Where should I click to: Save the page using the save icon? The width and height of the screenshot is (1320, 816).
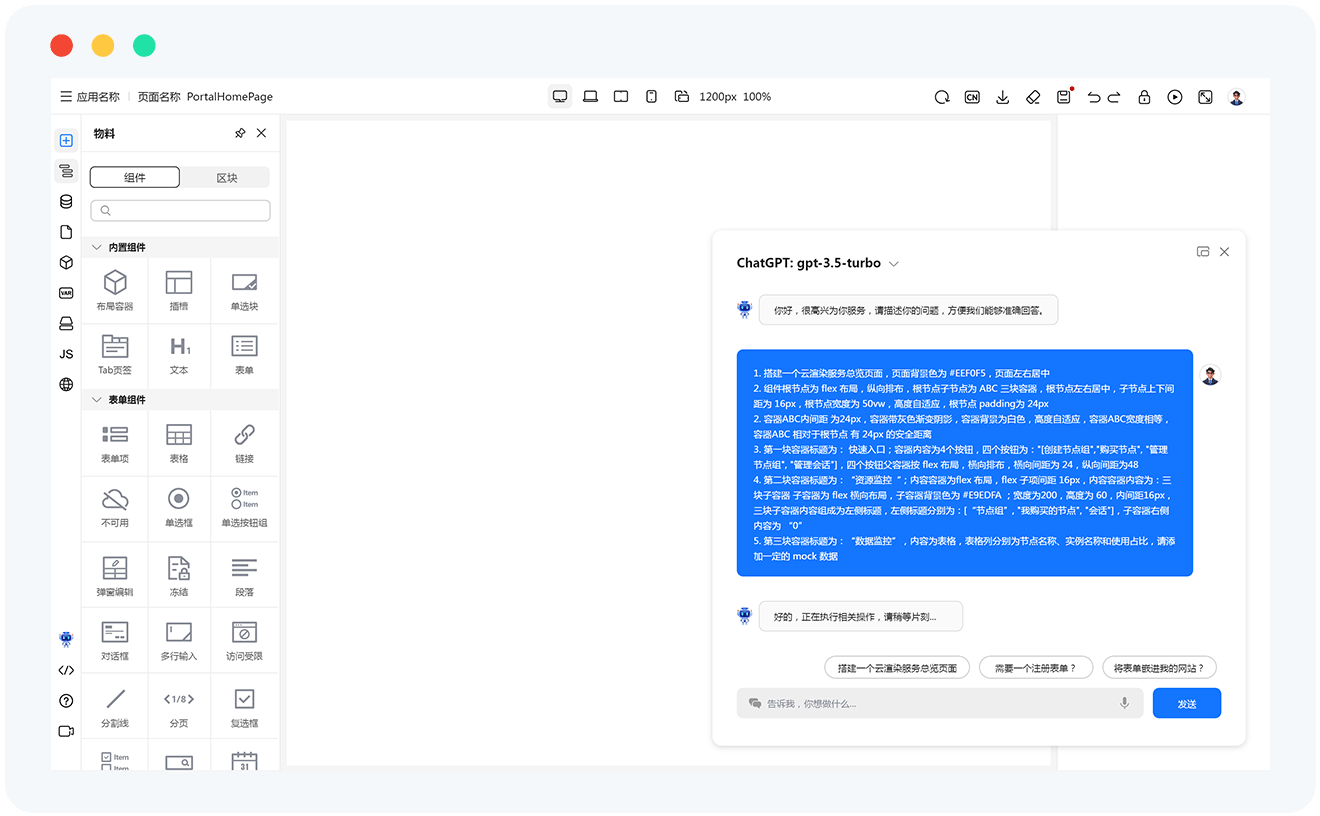pos(1063,96)
